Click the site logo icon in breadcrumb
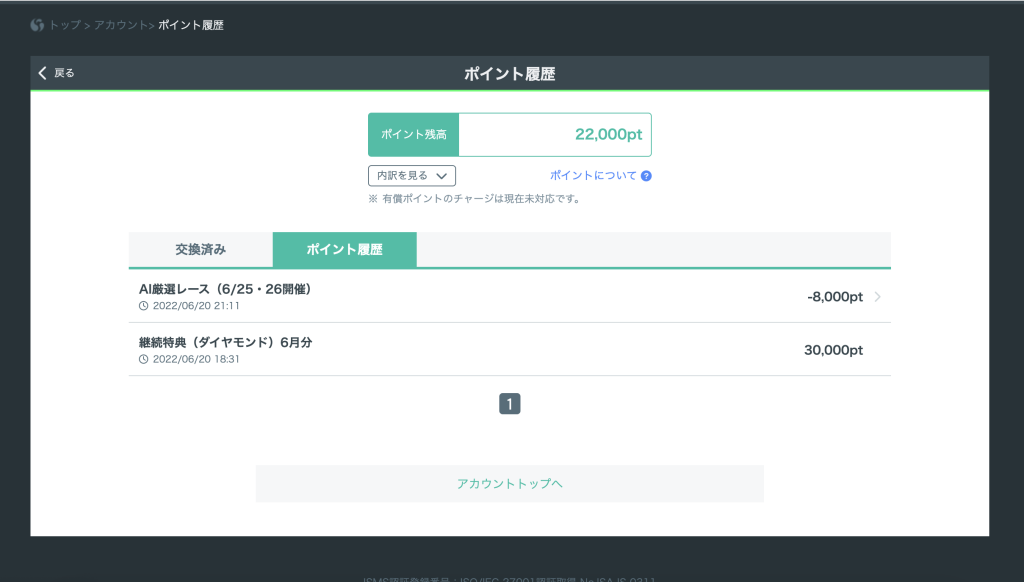The image size is (1024, 582). (37, 25)
